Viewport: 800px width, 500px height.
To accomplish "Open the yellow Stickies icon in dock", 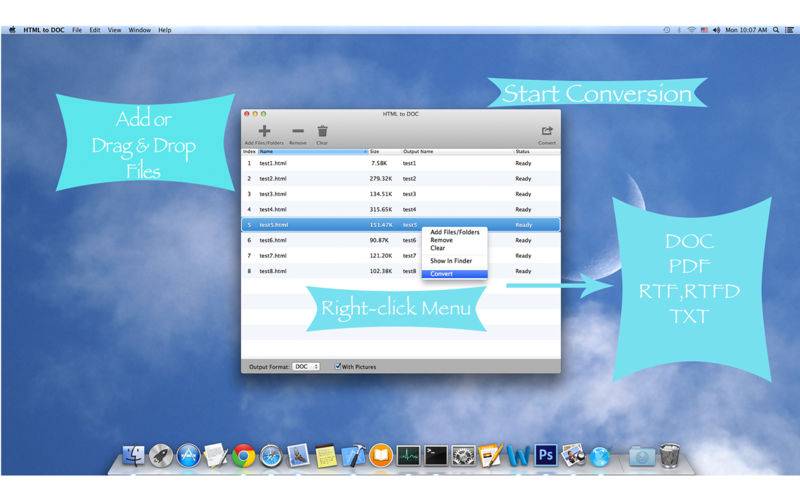I will (x=326, y=456).
